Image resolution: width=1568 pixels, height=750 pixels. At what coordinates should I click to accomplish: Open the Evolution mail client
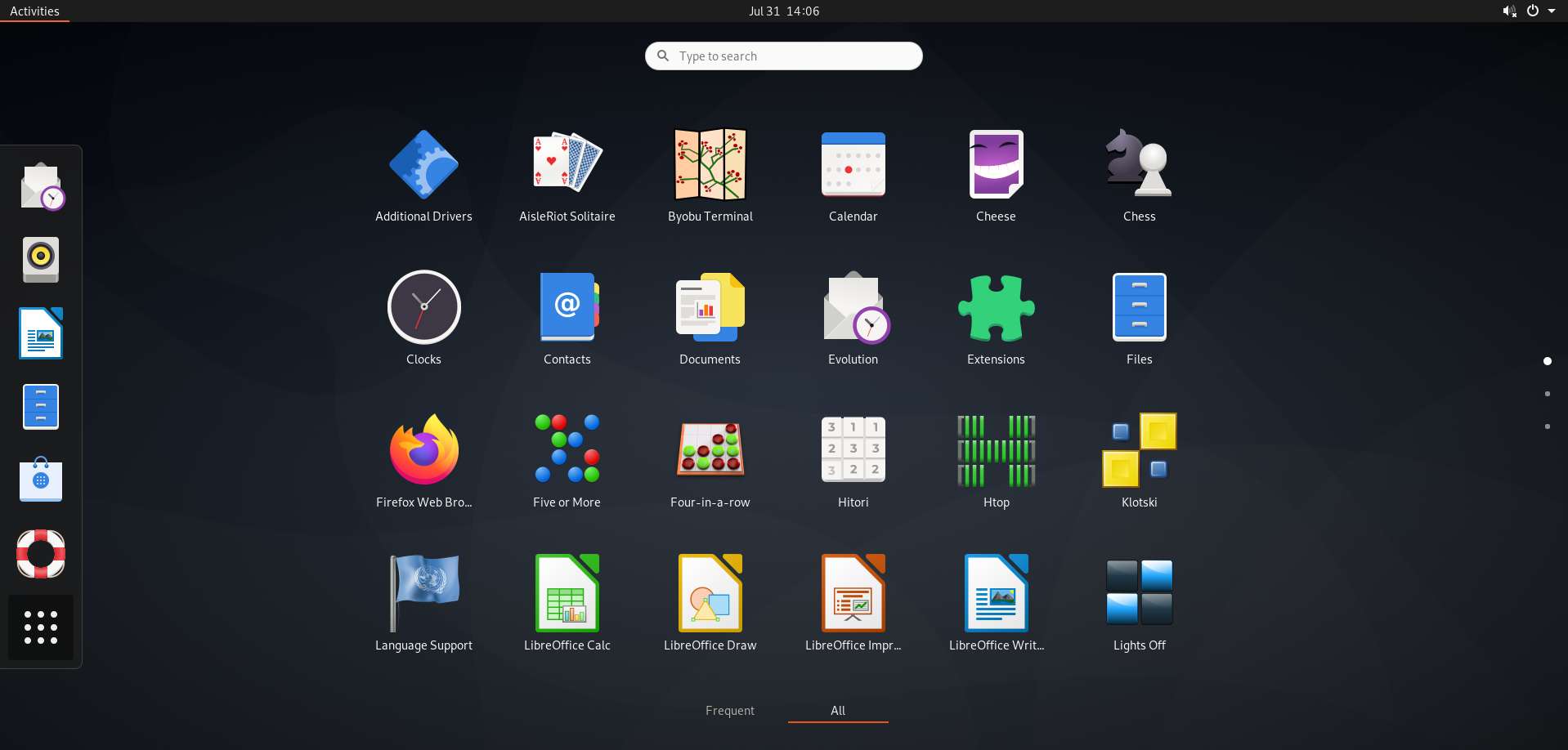853,306
